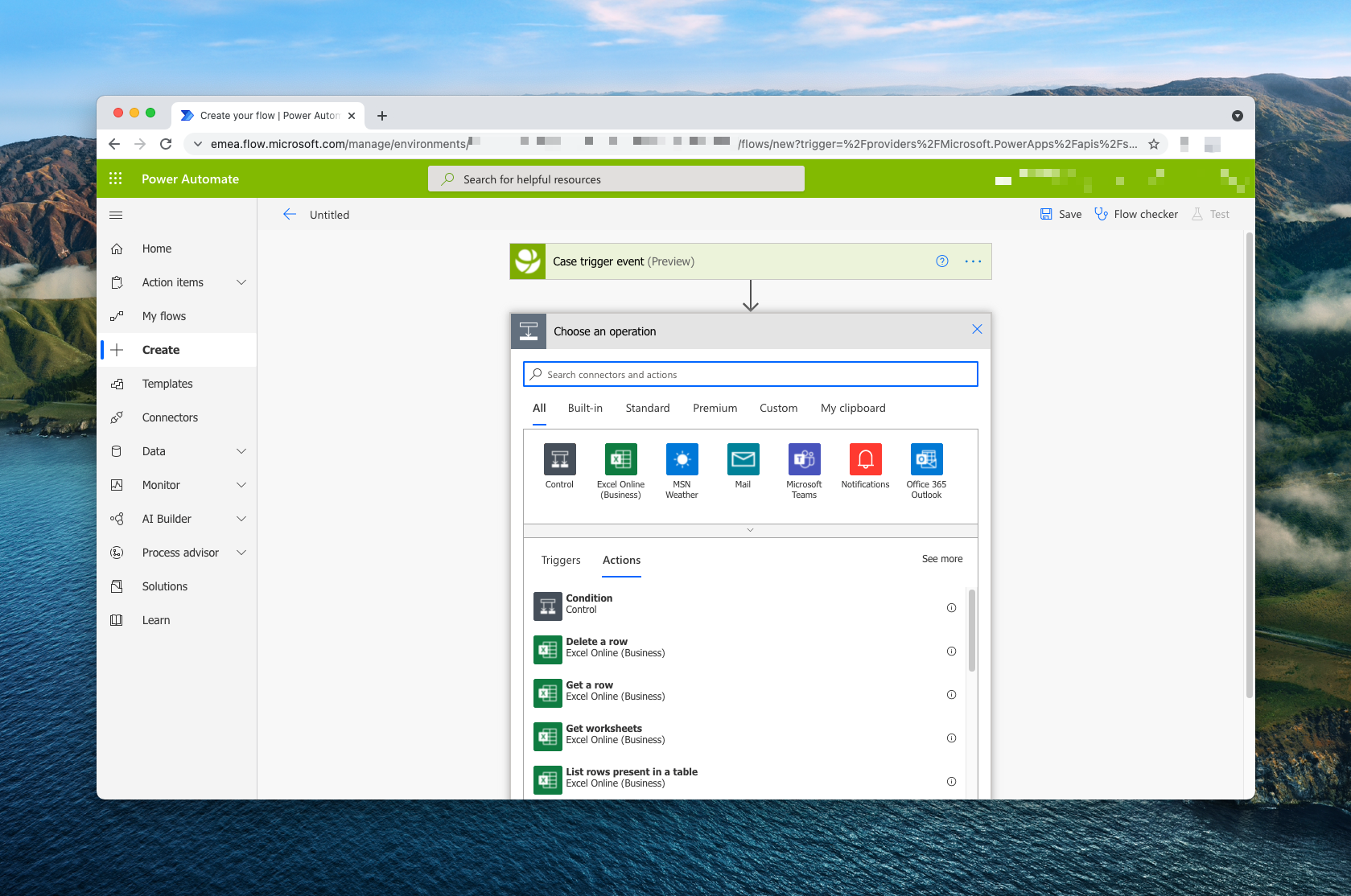The image size is (1351, 896).
Task: Show info for Condition action
Action: (x=951, y=608)
